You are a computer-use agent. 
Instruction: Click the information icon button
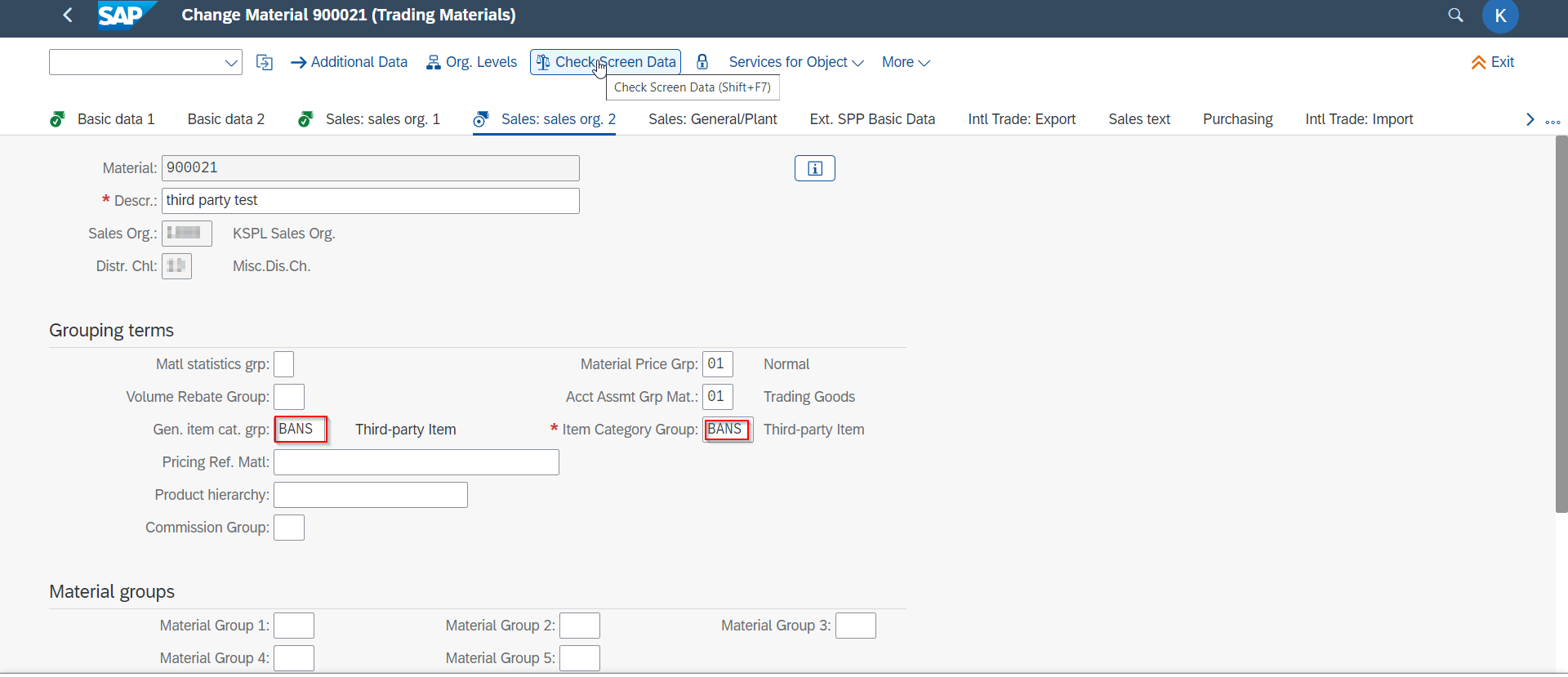click(x=814, y=168)
